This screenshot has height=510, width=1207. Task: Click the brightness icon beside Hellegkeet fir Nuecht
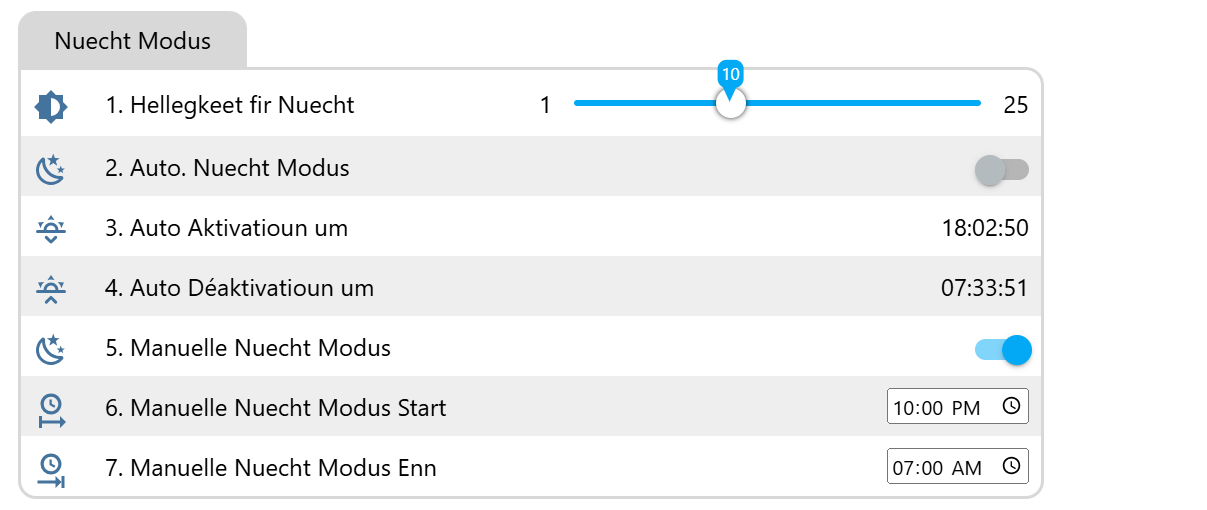tap(51, 105)
